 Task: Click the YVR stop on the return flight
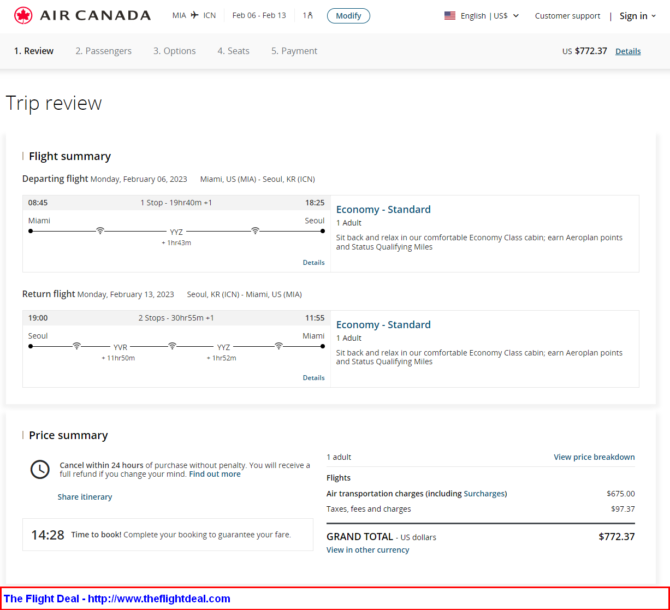point(120,347)
